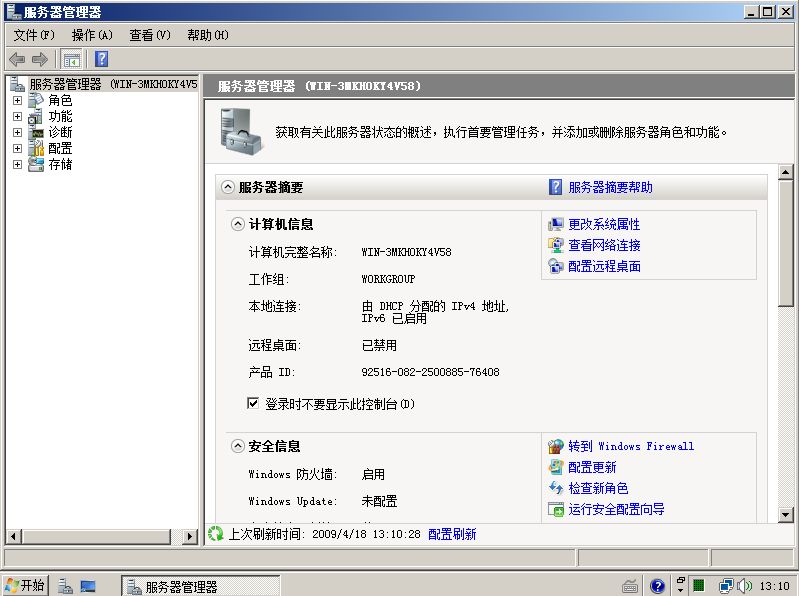Click the taskbar clock 13:10

(774, 586)
